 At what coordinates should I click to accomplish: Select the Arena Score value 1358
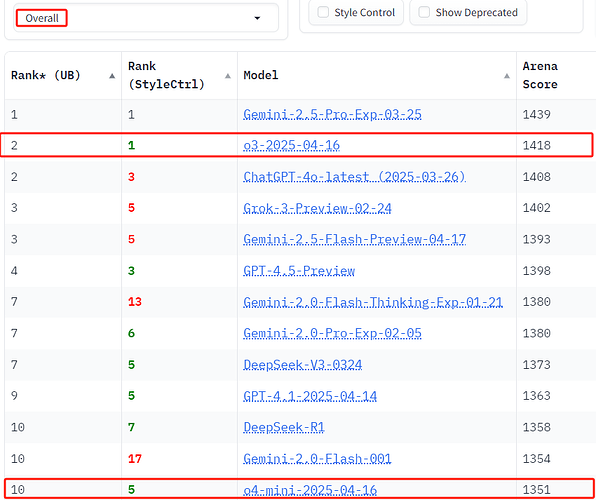click(x=536, y=427)
